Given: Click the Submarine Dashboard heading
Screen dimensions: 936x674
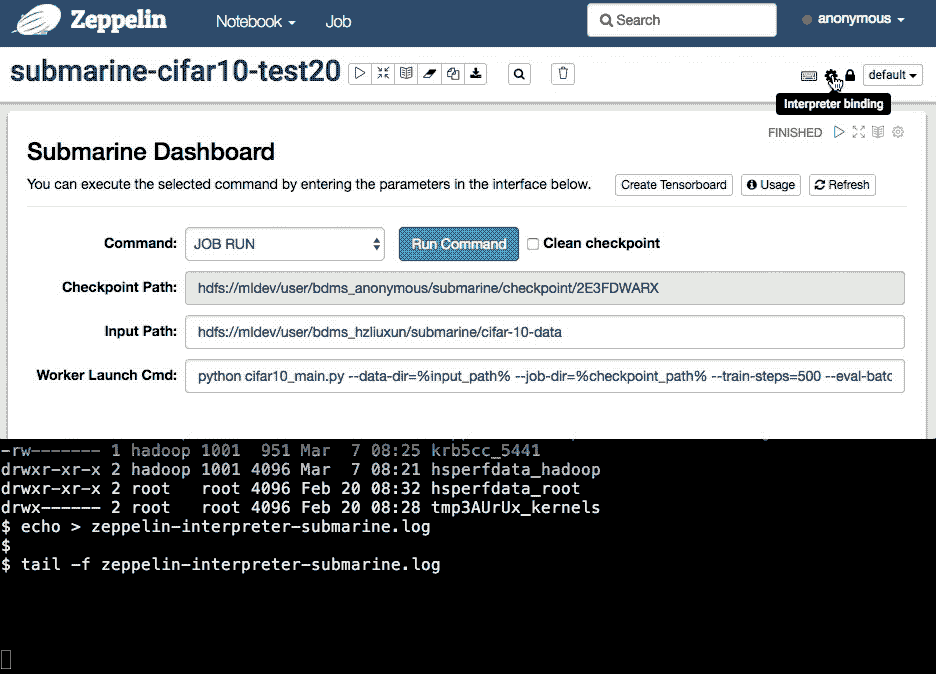Looking at the screenshot, I should (150, 152).
